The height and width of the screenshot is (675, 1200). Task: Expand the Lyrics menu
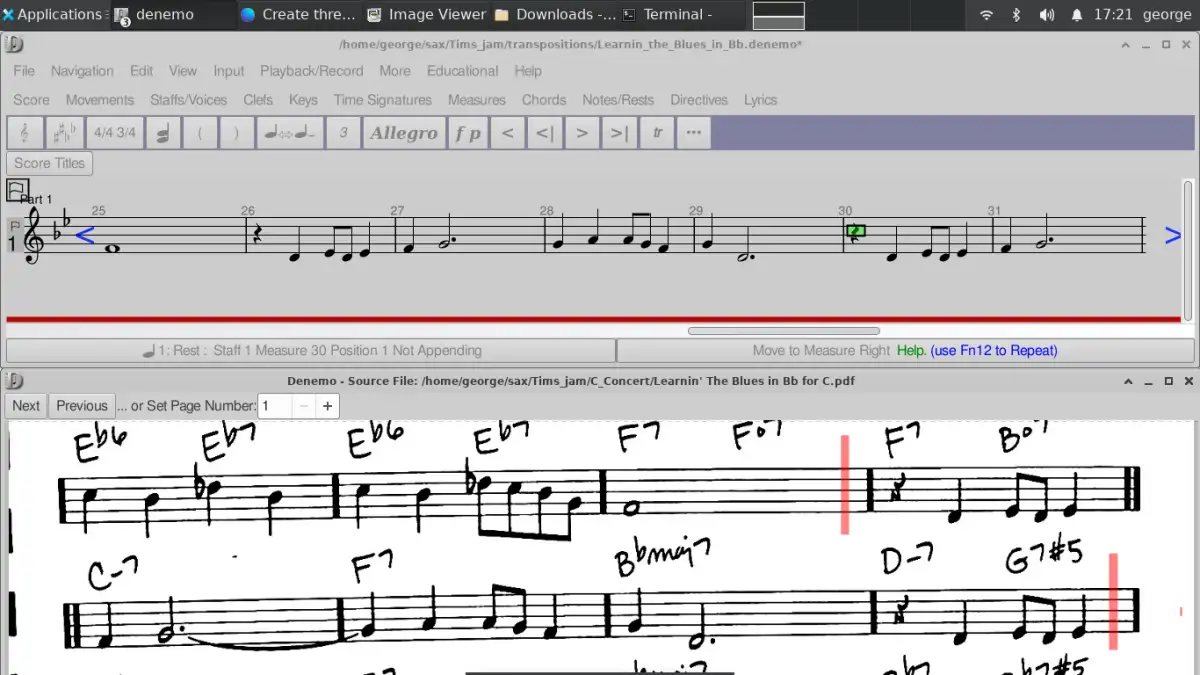[760, 100]
